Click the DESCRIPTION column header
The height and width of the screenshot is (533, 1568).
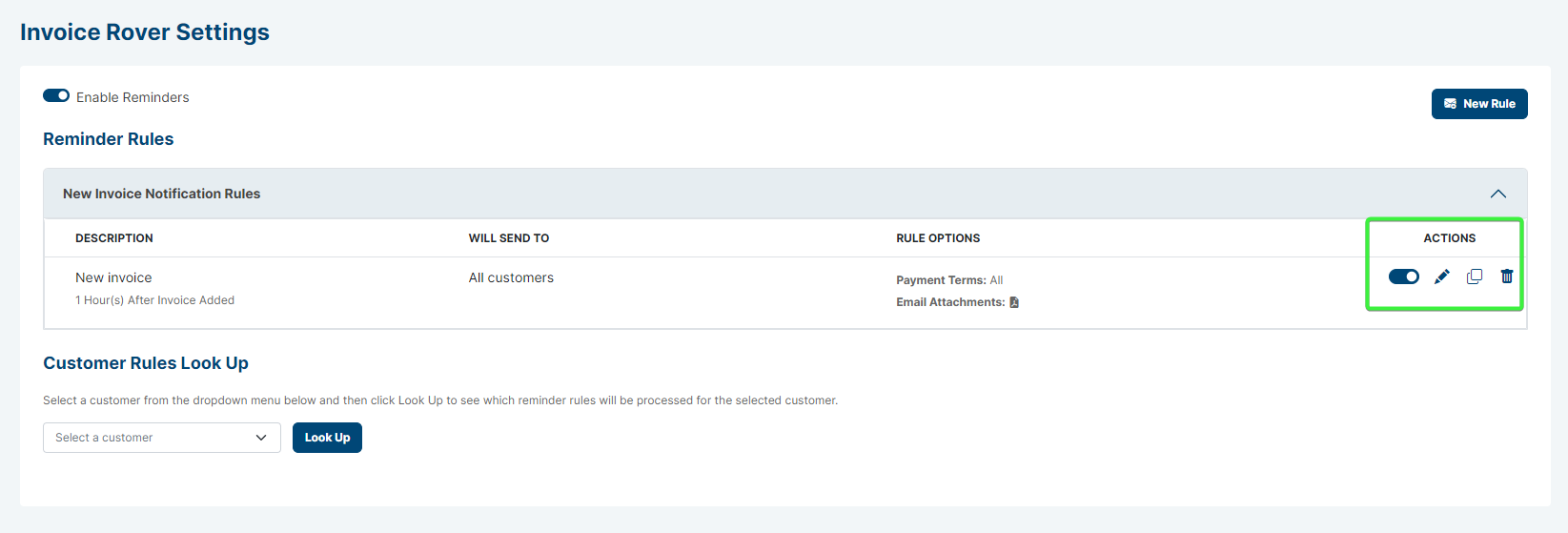click(114, 238)
